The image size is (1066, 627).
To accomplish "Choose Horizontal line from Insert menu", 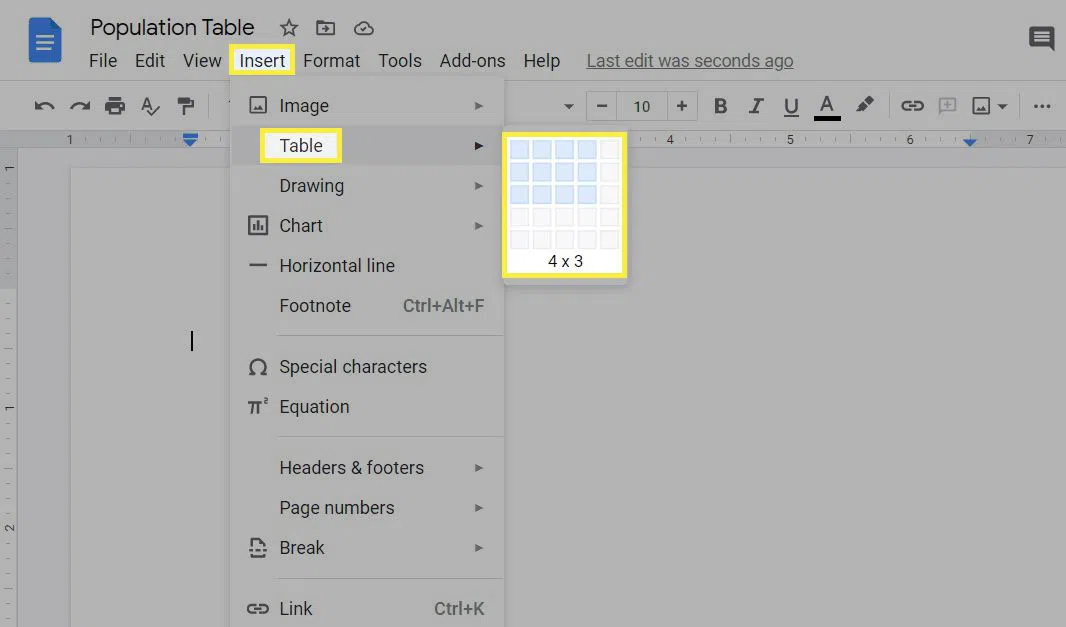I will click(336, 266).
